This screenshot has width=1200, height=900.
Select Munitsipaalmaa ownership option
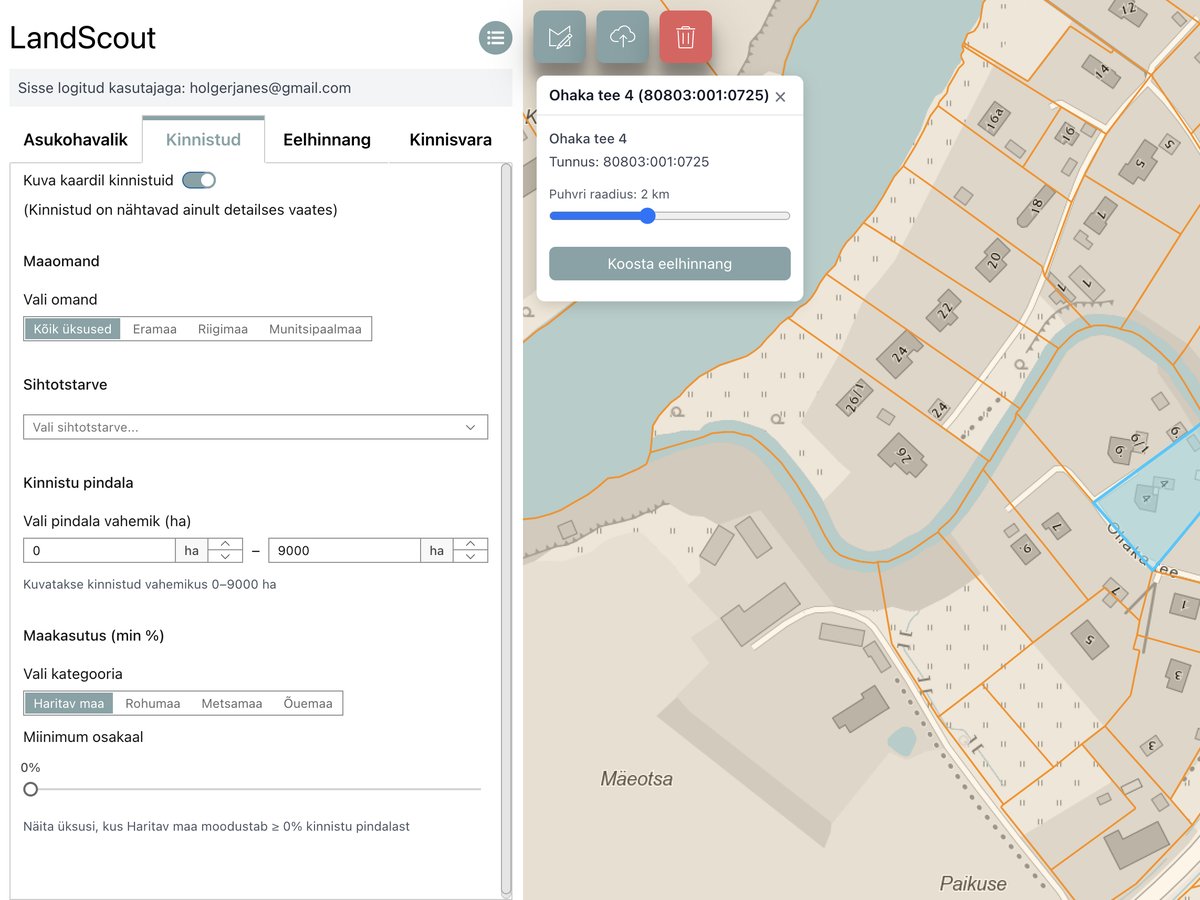click(x=315, y=329)
